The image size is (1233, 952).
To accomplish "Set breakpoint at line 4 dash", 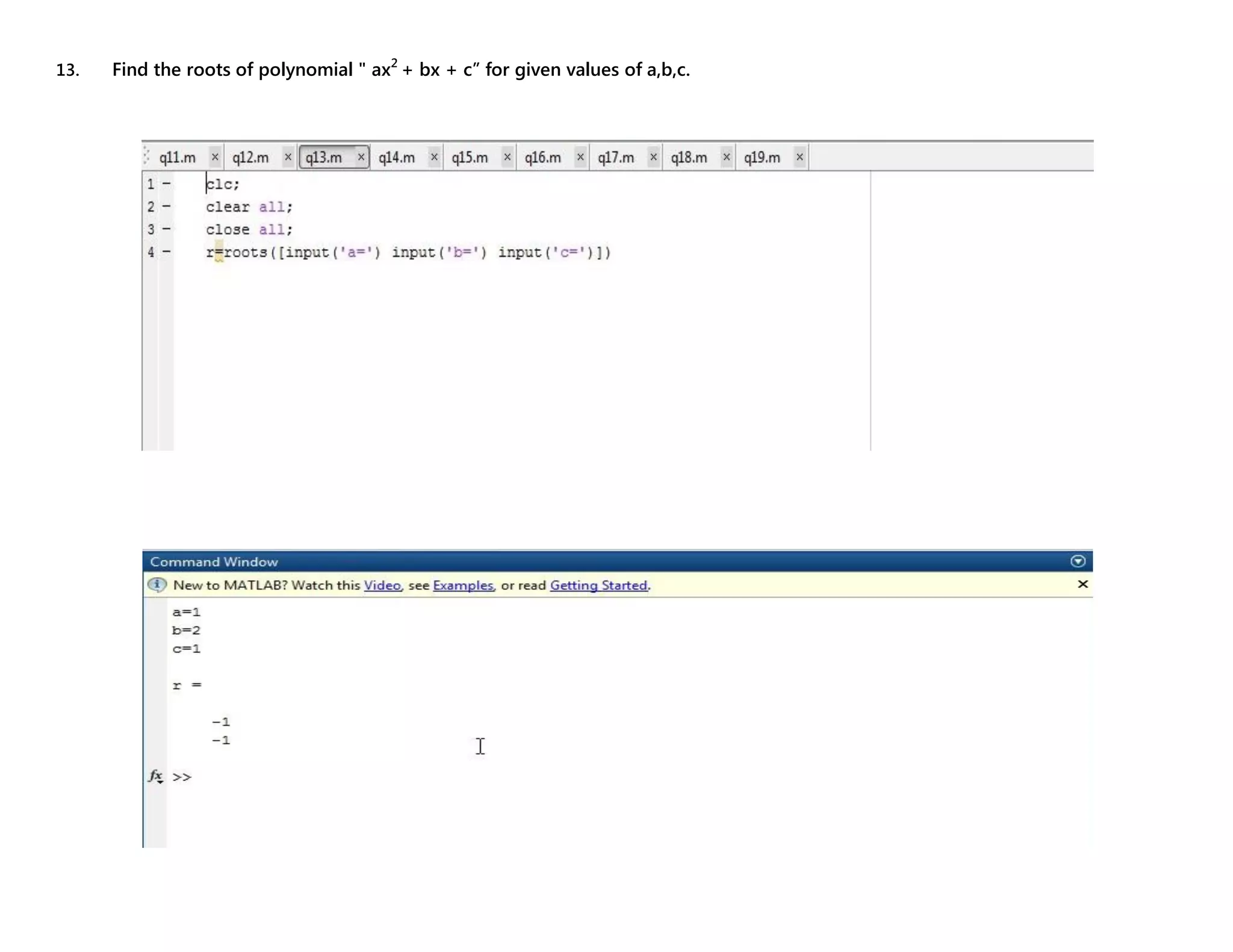I will tap(166, 252).
